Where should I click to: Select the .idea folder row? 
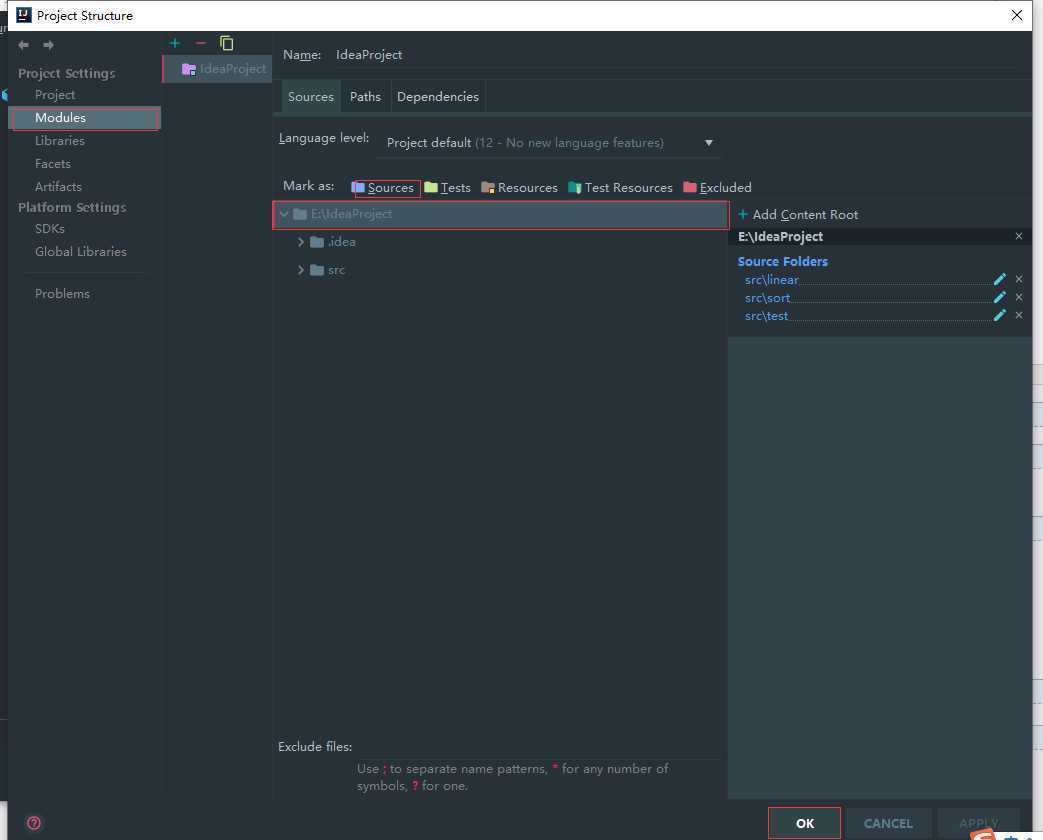(x=501, y=242)
